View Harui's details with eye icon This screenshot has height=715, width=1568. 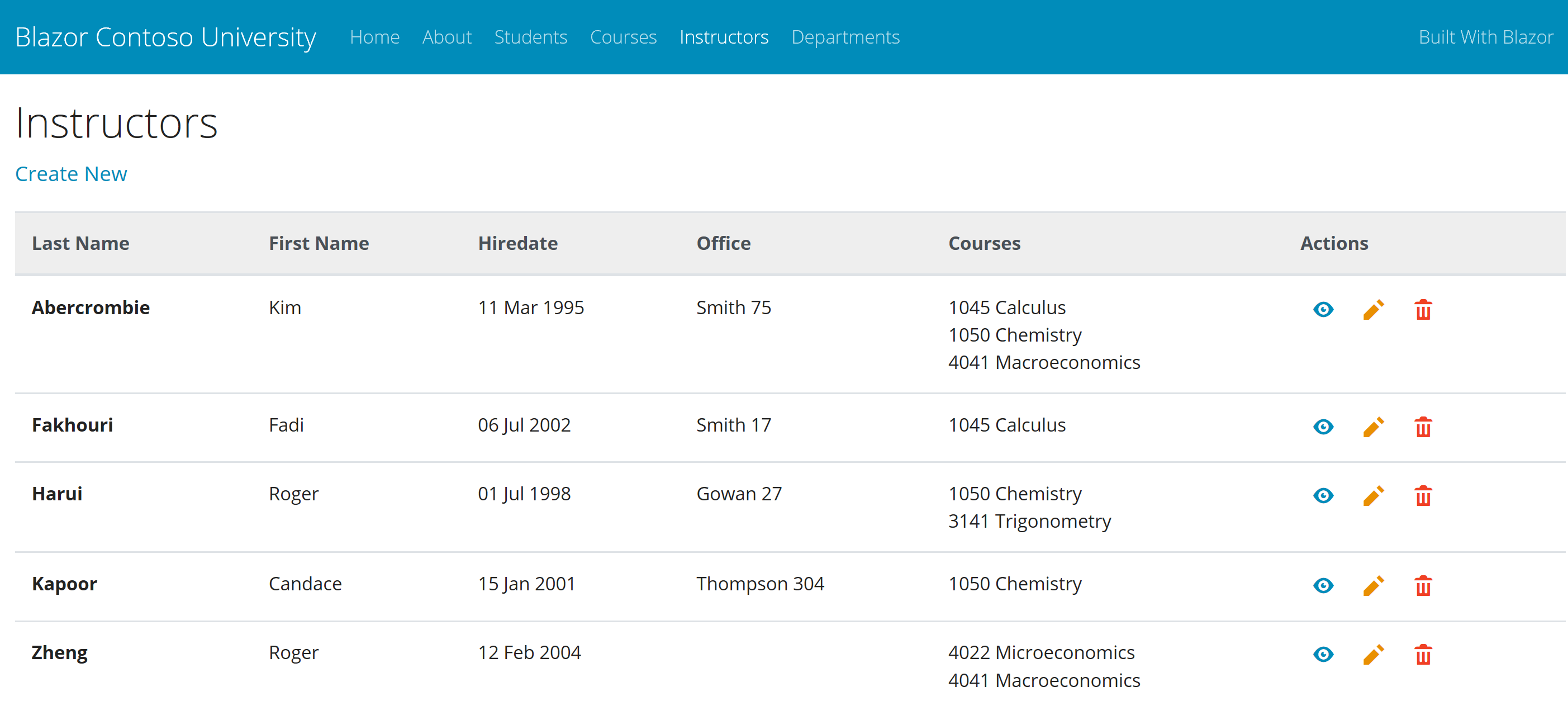(1323, 495)
